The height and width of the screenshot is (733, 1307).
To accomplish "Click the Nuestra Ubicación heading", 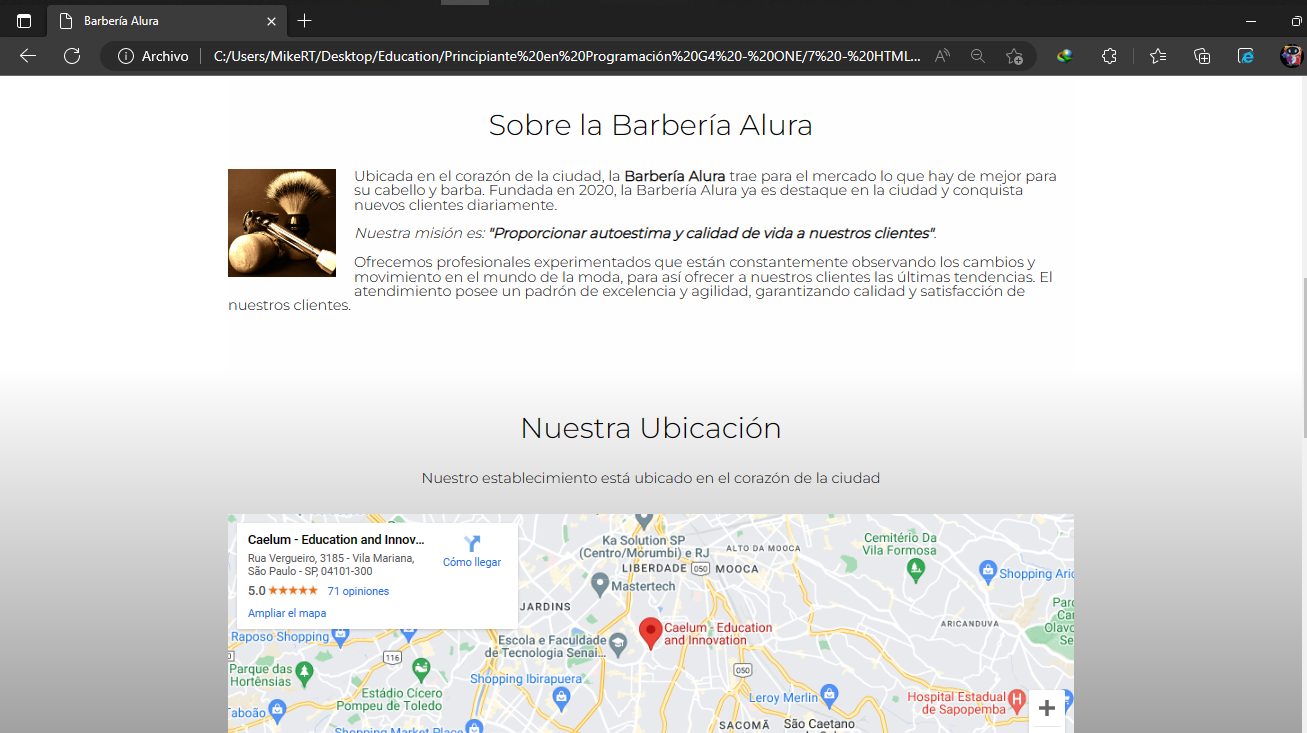I will tap(650, 428).
